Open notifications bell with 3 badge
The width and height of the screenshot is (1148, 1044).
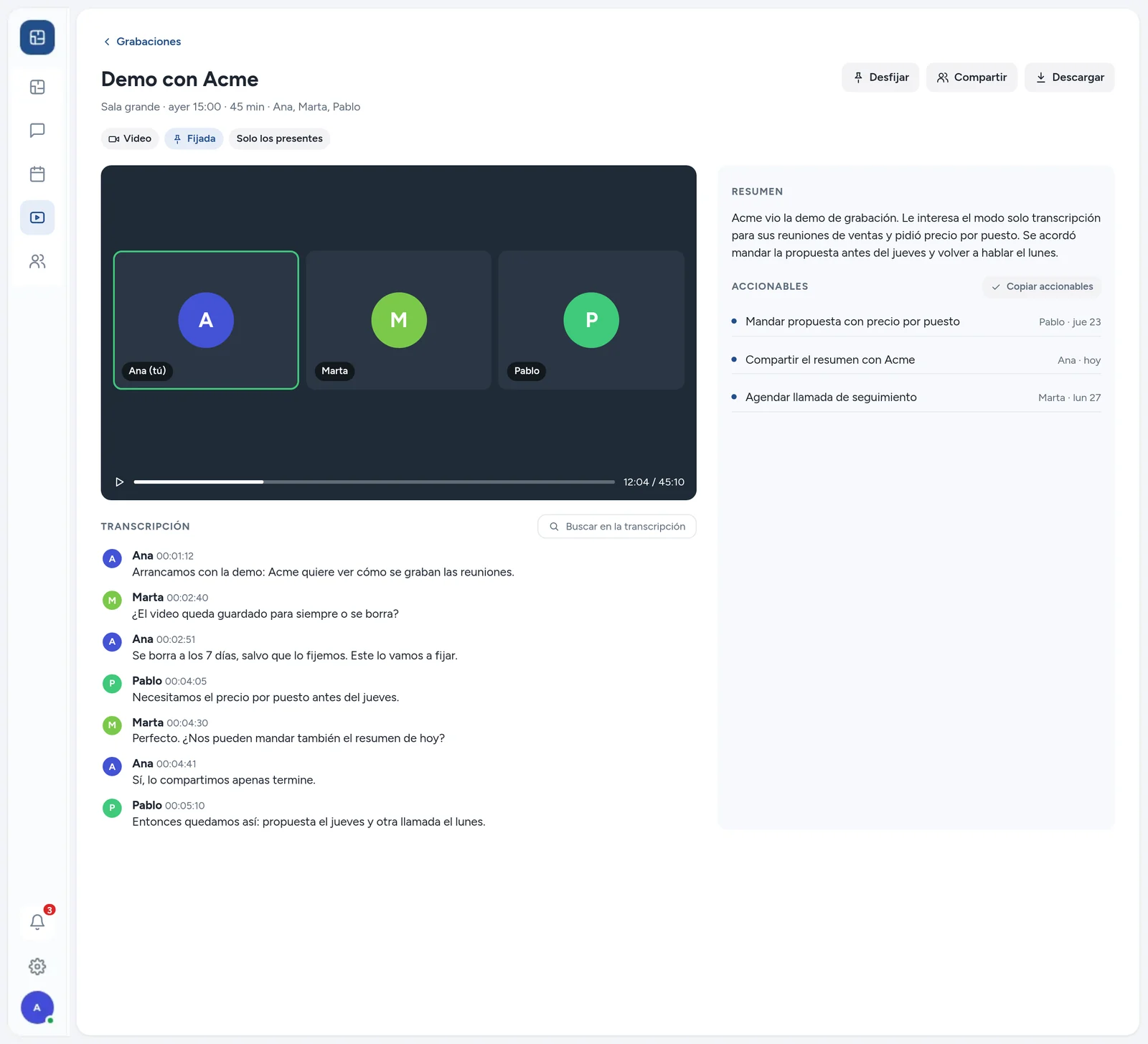coord(37,922)
